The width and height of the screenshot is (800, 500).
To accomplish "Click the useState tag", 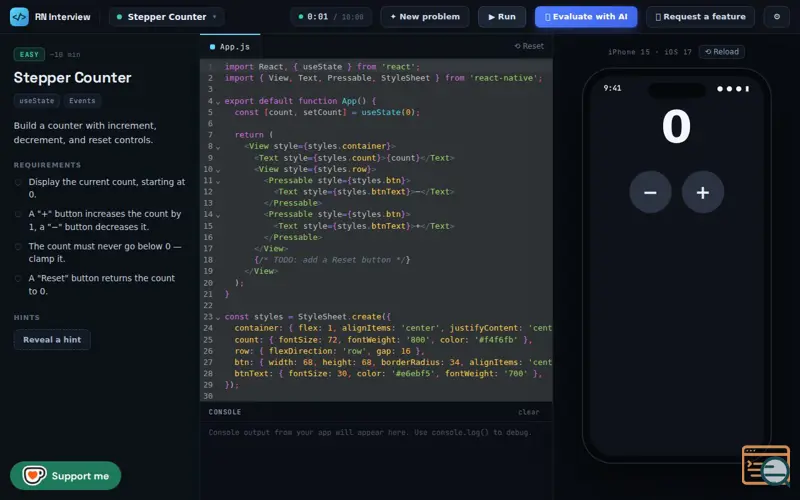I will 37,101.
